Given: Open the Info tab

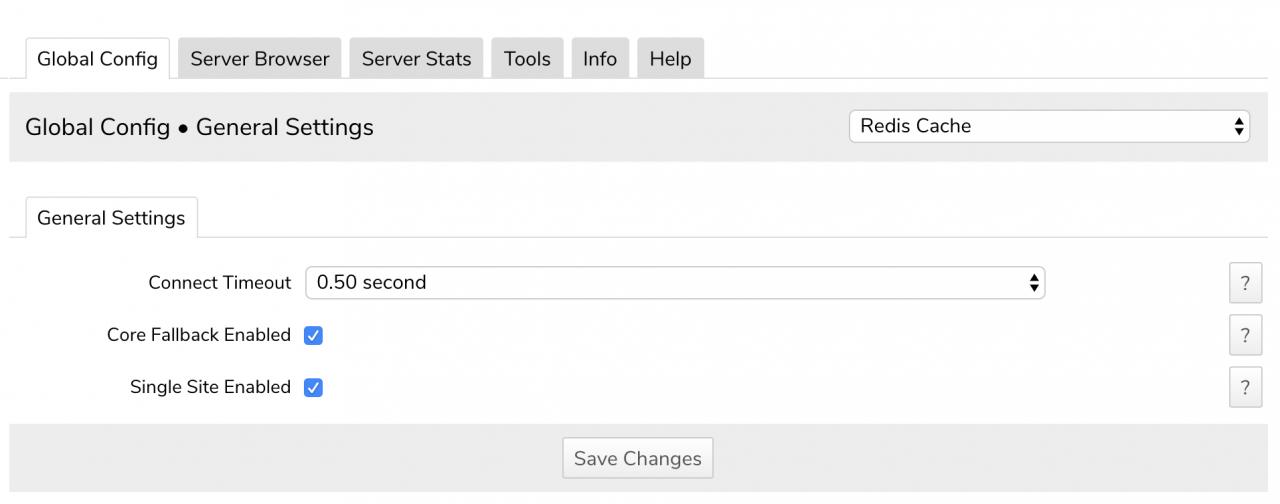Looking at the screenshot, I should pyautogui.click(x=600, y=59).
